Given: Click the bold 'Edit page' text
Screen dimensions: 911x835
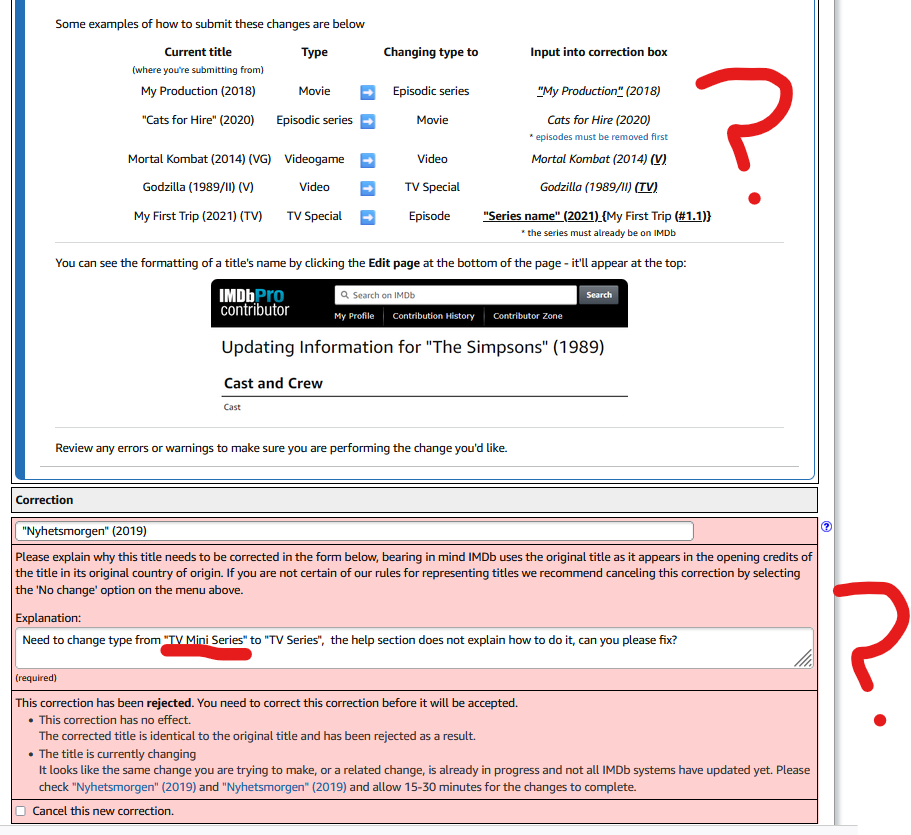Looking at the screenshot, I should pos(394,263).
